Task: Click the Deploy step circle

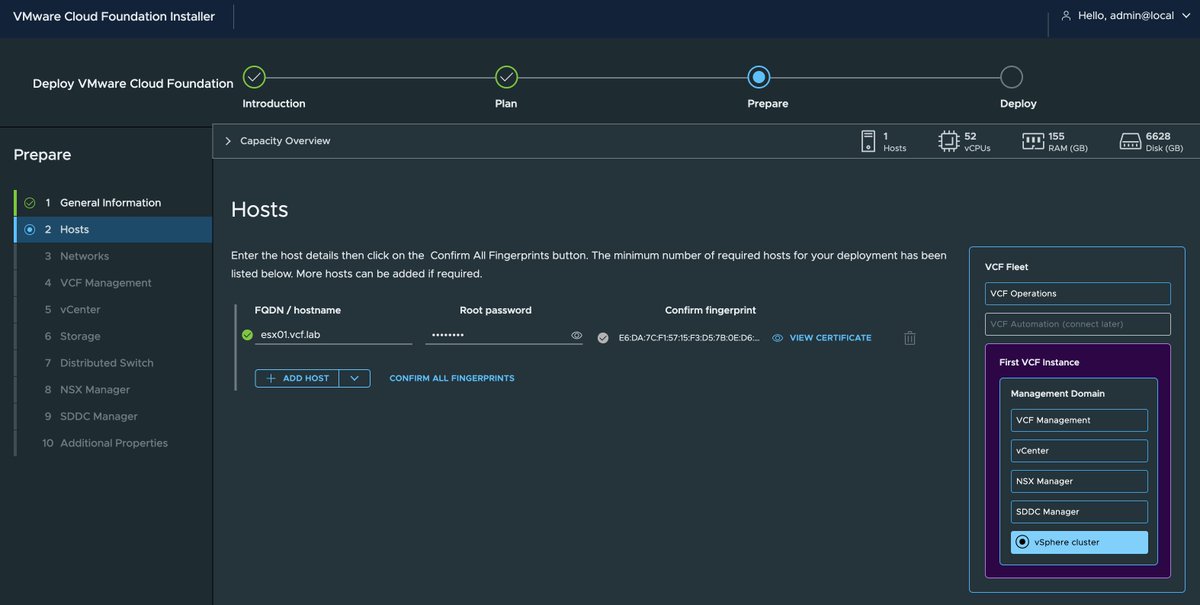Action: [1011, 77]
